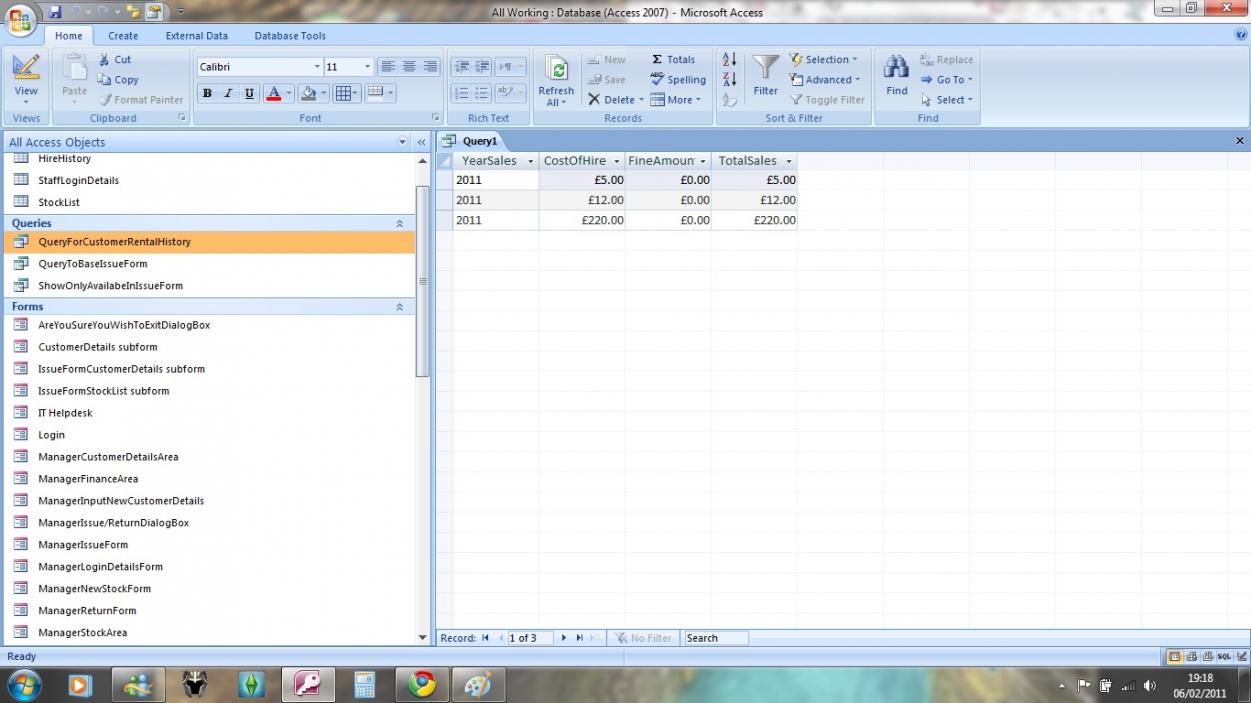Center-align text in the Font group
This screenshot has height=703, width=1251.
click(409, 67)
